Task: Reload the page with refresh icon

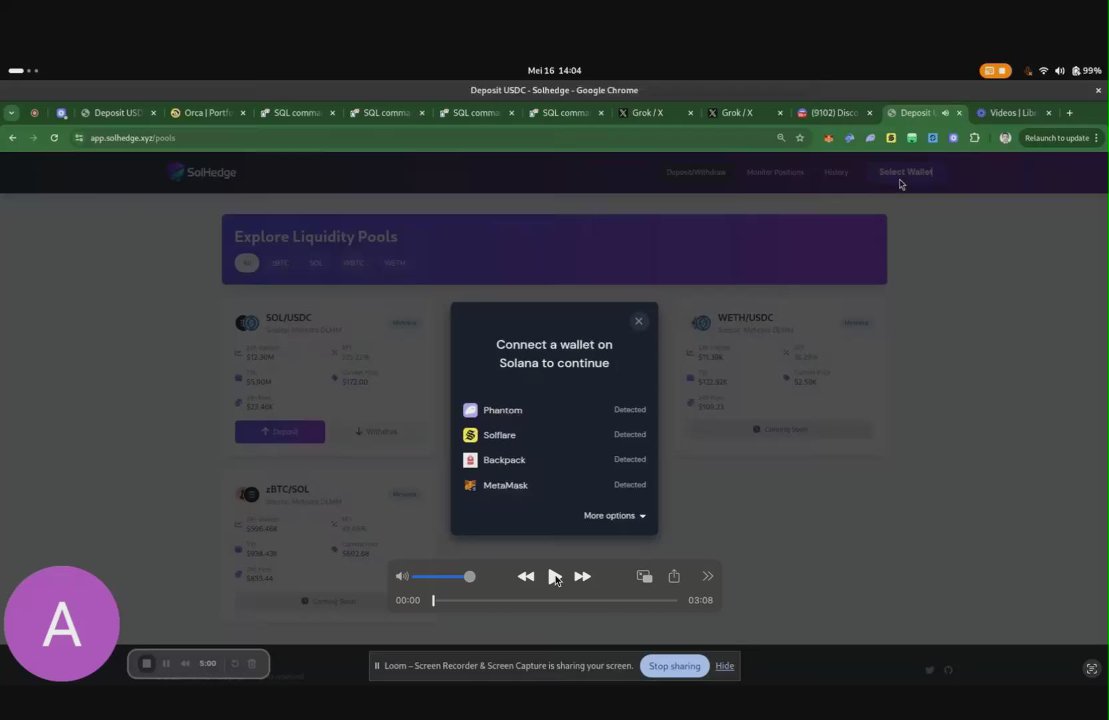Action: click(x=54, y=138)
